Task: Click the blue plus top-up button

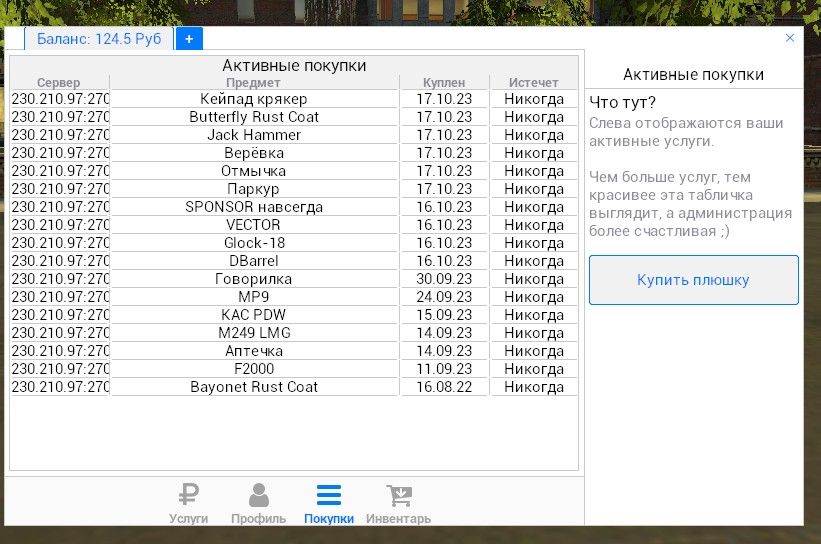Action: [189, 39]
